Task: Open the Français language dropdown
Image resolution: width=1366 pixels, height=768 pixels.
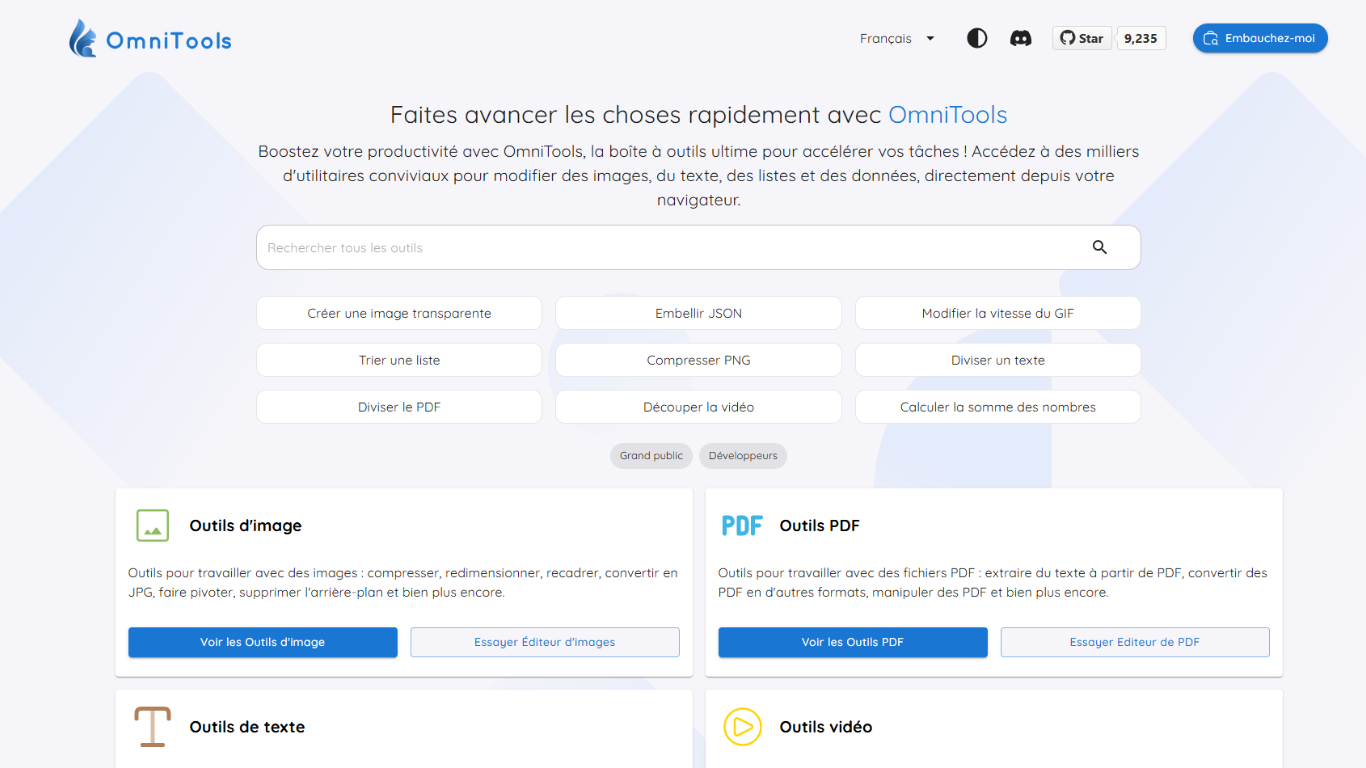Action: pos(897,39)
